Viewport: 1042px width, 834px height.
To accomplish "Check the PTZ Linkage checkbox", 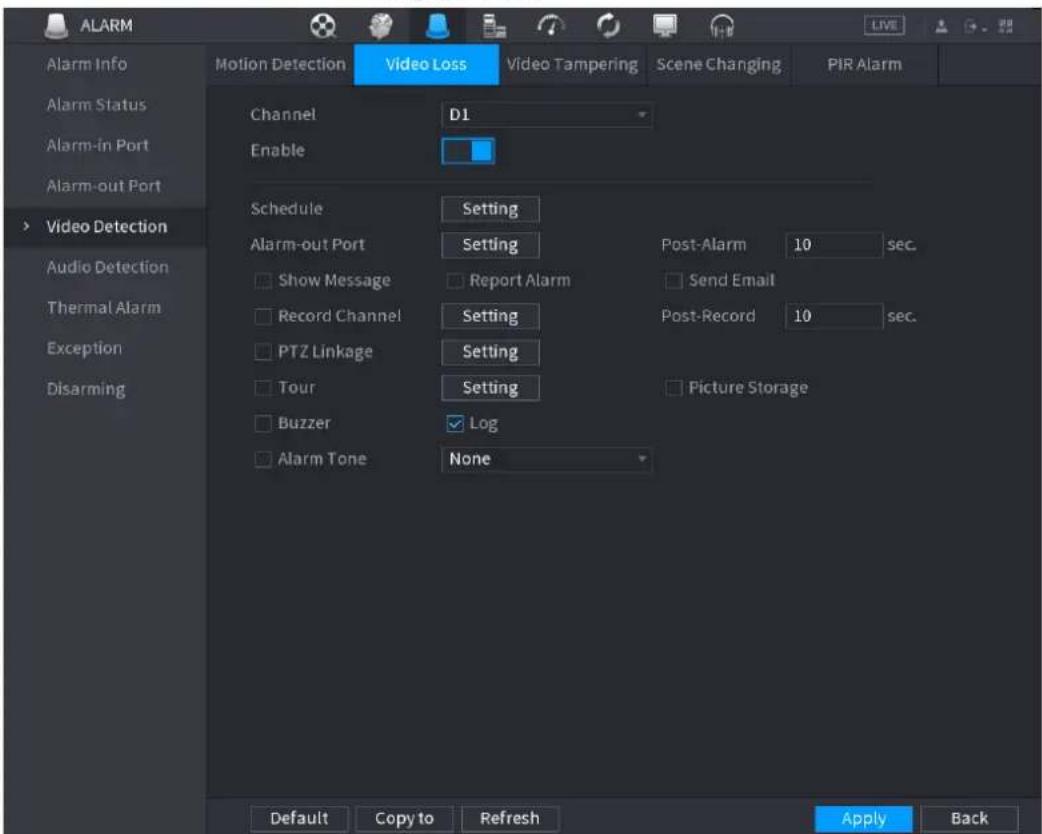I will click(263, 352).
